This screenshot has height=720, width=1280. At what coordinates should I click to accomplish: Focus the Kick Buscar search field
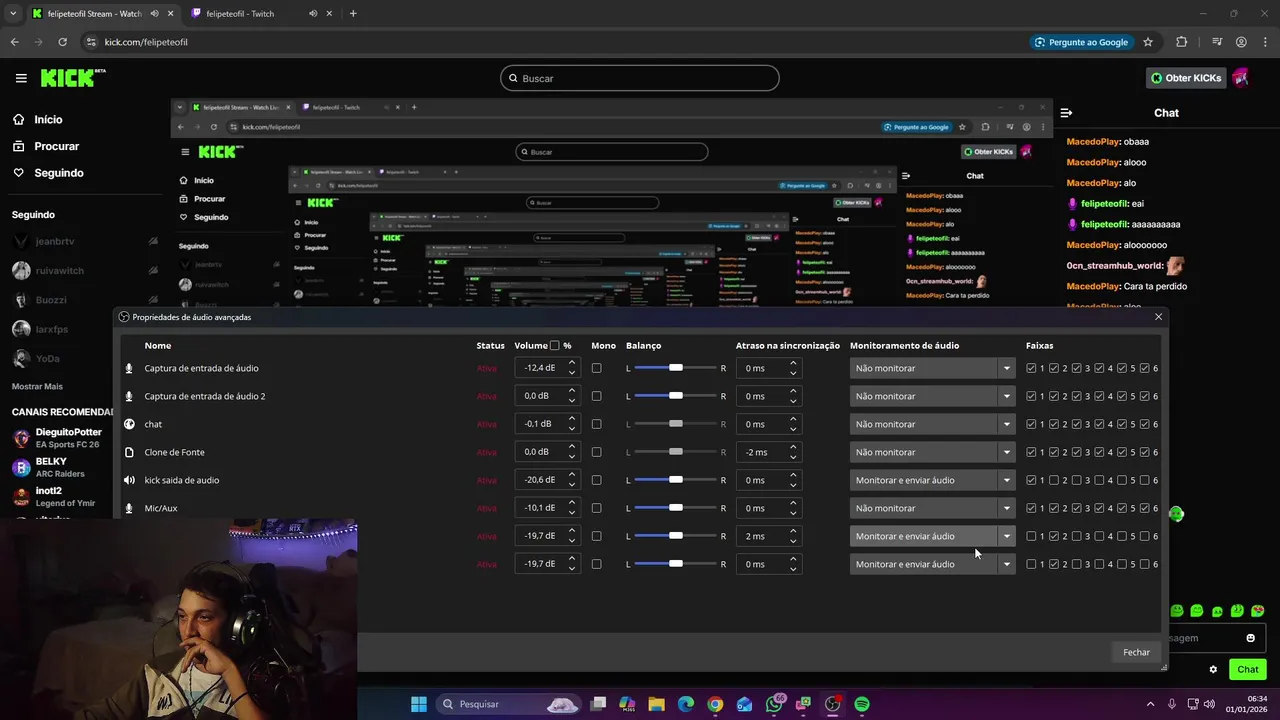pyautogui.click(x=640, y=78)
